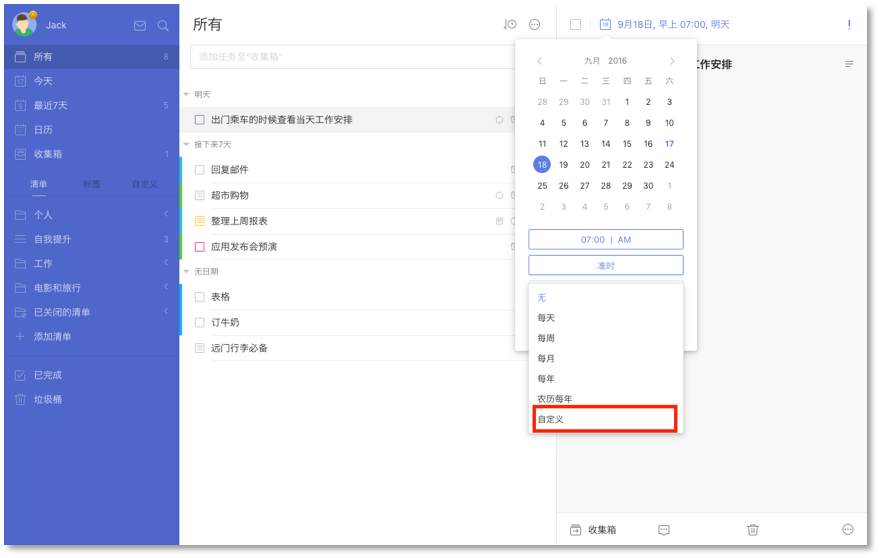Check off the 回复邮件 task
This screenshot has width=880, height=558.
(200, 170)
